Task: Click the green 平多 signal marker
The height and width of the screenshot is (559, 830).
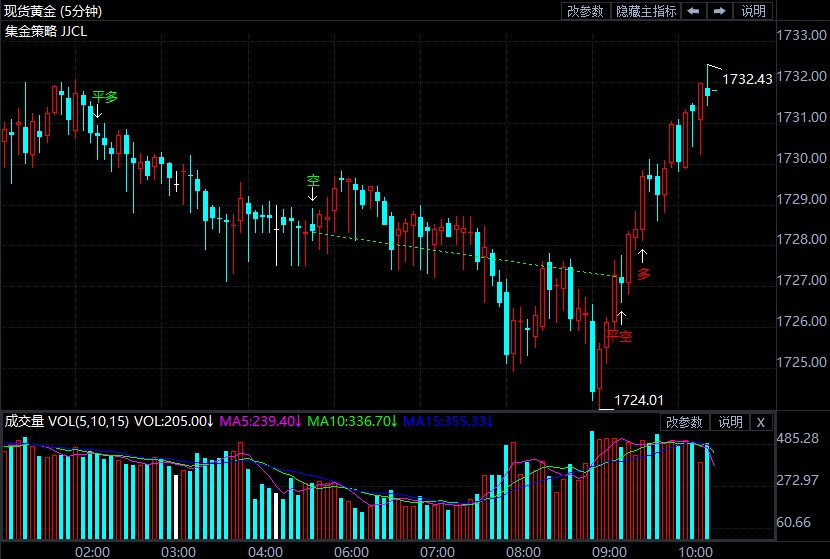Action: click(x=105, y=96)
